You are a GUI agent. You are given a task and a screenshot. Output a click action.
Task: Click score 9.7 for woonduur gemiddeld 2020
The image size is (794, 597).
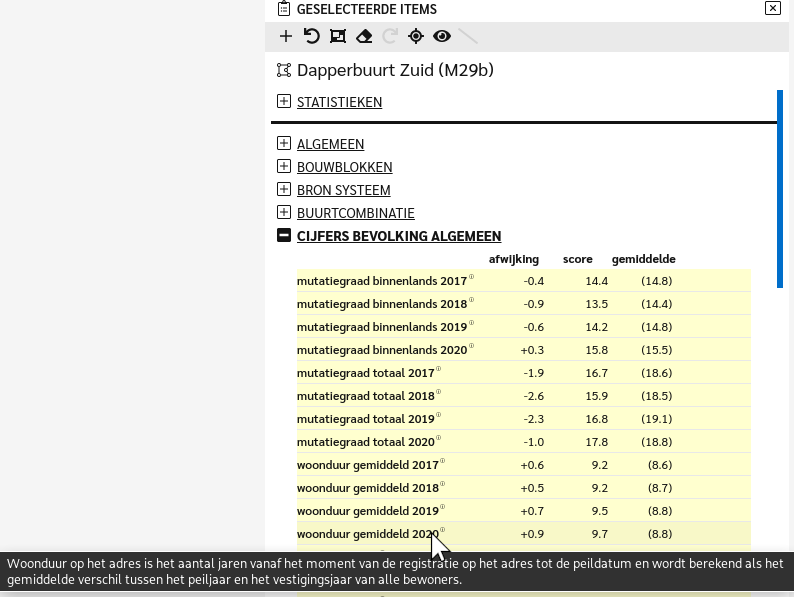(600, 534)
